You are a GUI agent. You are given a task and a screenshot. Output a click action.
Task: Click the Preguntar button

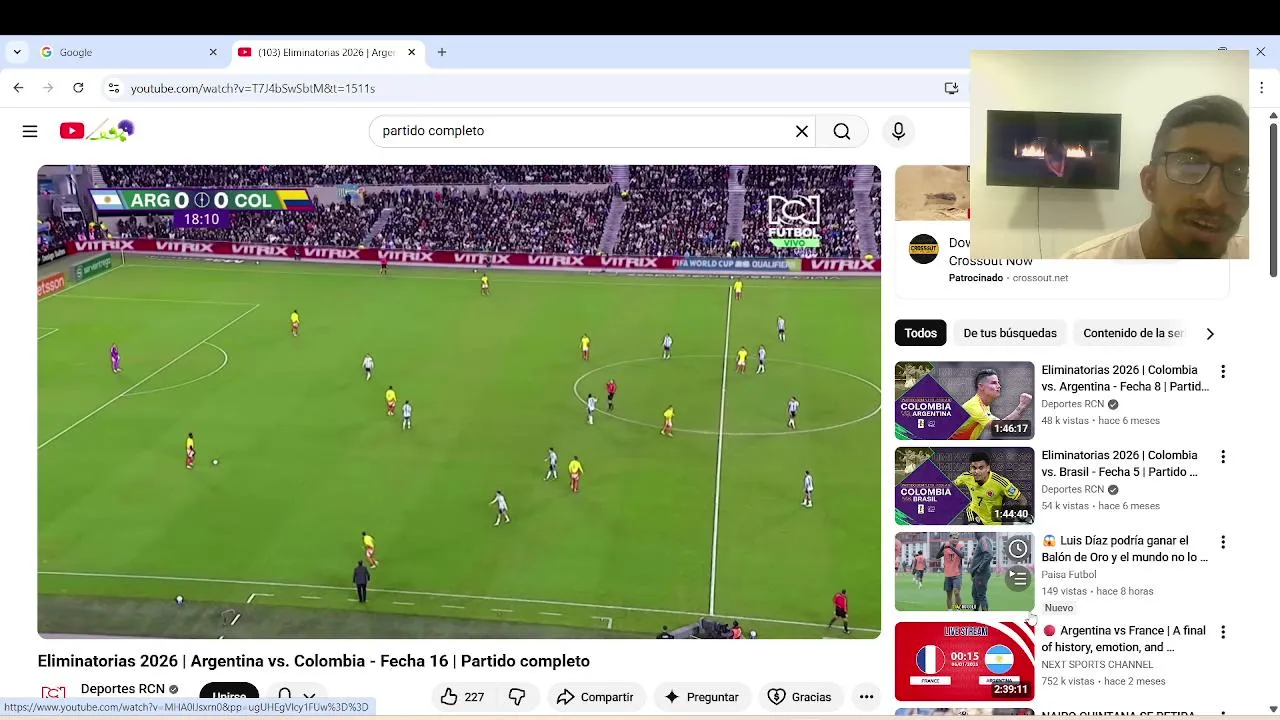coord(701,697)
